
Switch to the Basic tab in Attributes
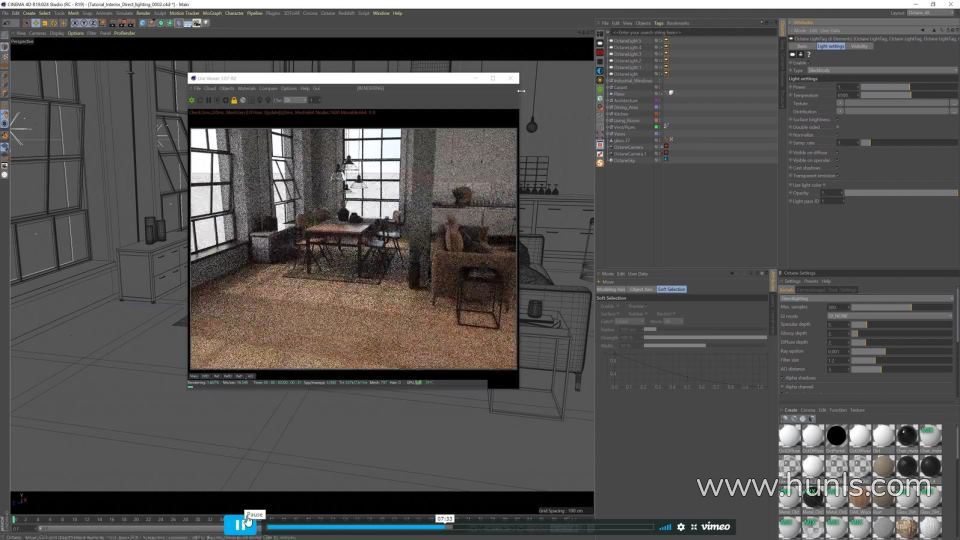pyautogui.click(x=802, y=46)
